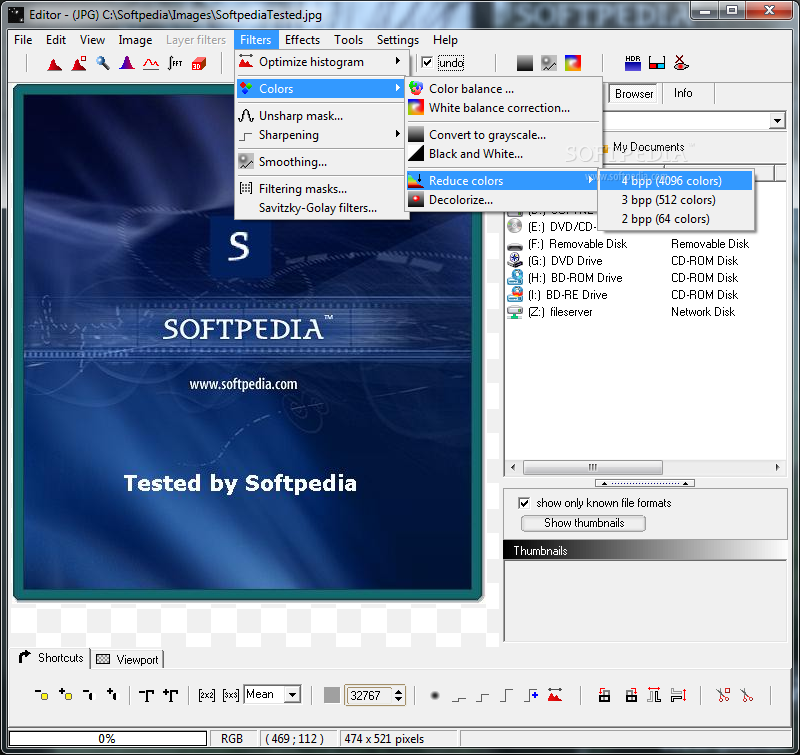Image resolution: width=800 pixels, height=755 pixels.
Task: Click the red 3D cube icon
Action: tap(198, 64)
